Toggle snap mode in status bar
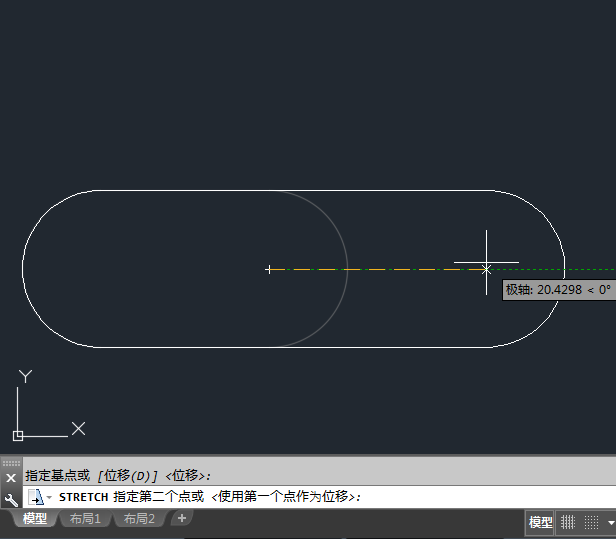 pyautogui.click(x=592, y=522)
